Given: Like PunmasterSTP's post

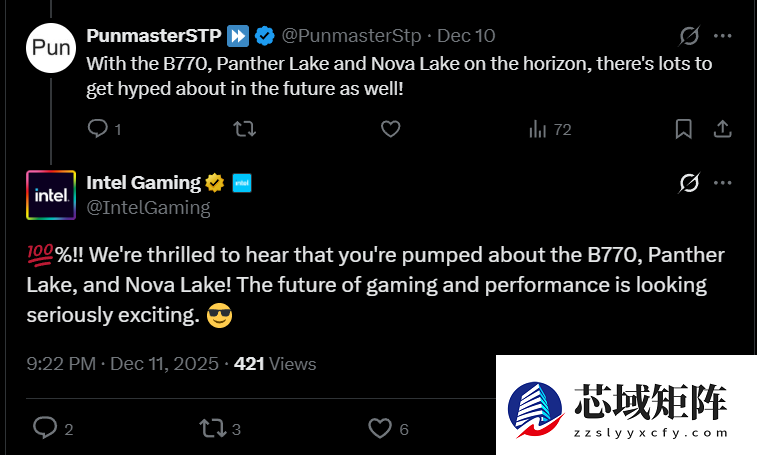Looking at the screenshot, I should click(x=391, y=129).
